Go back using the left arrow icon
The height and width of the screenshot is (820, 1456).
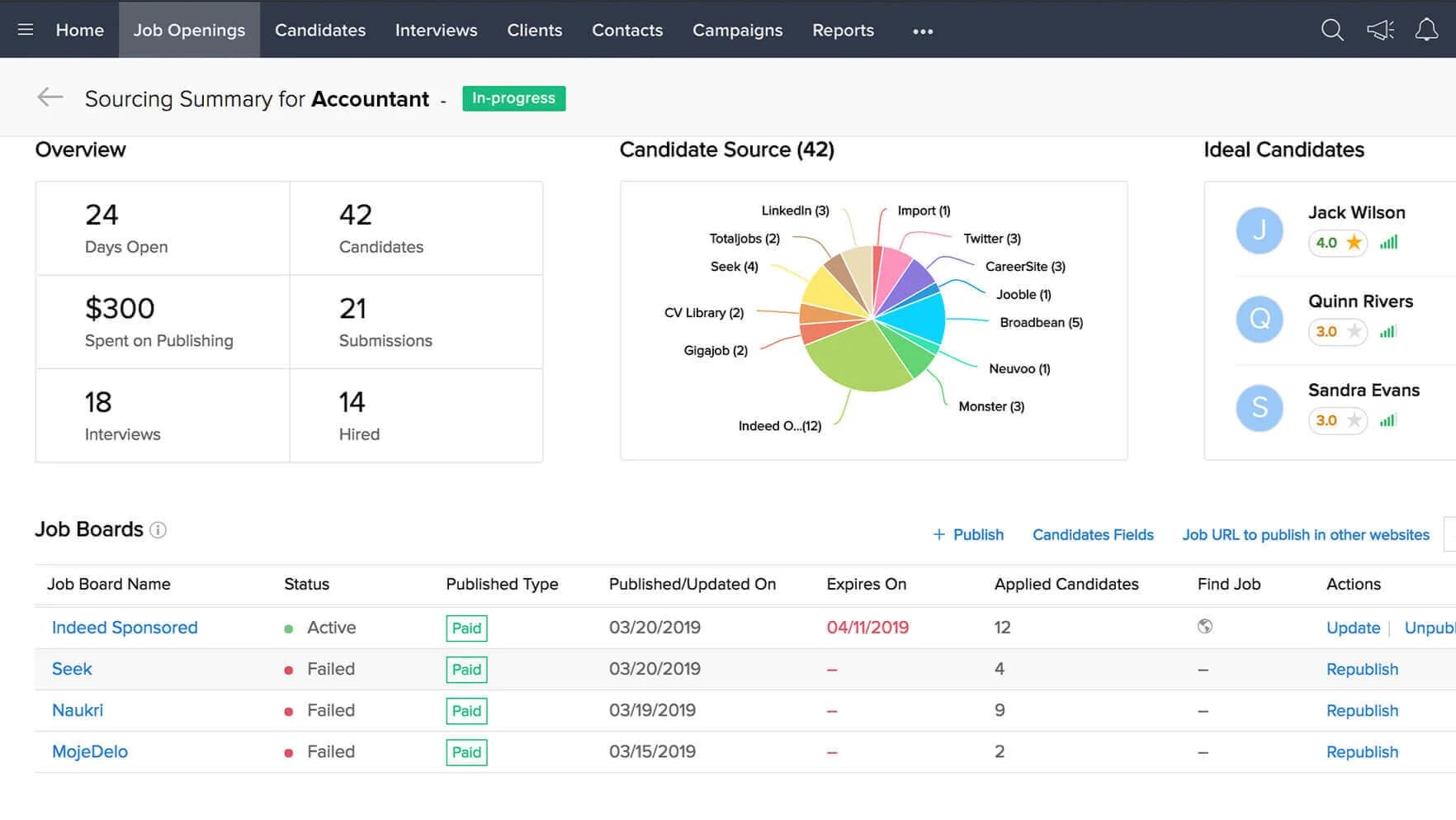coord(50,97)
